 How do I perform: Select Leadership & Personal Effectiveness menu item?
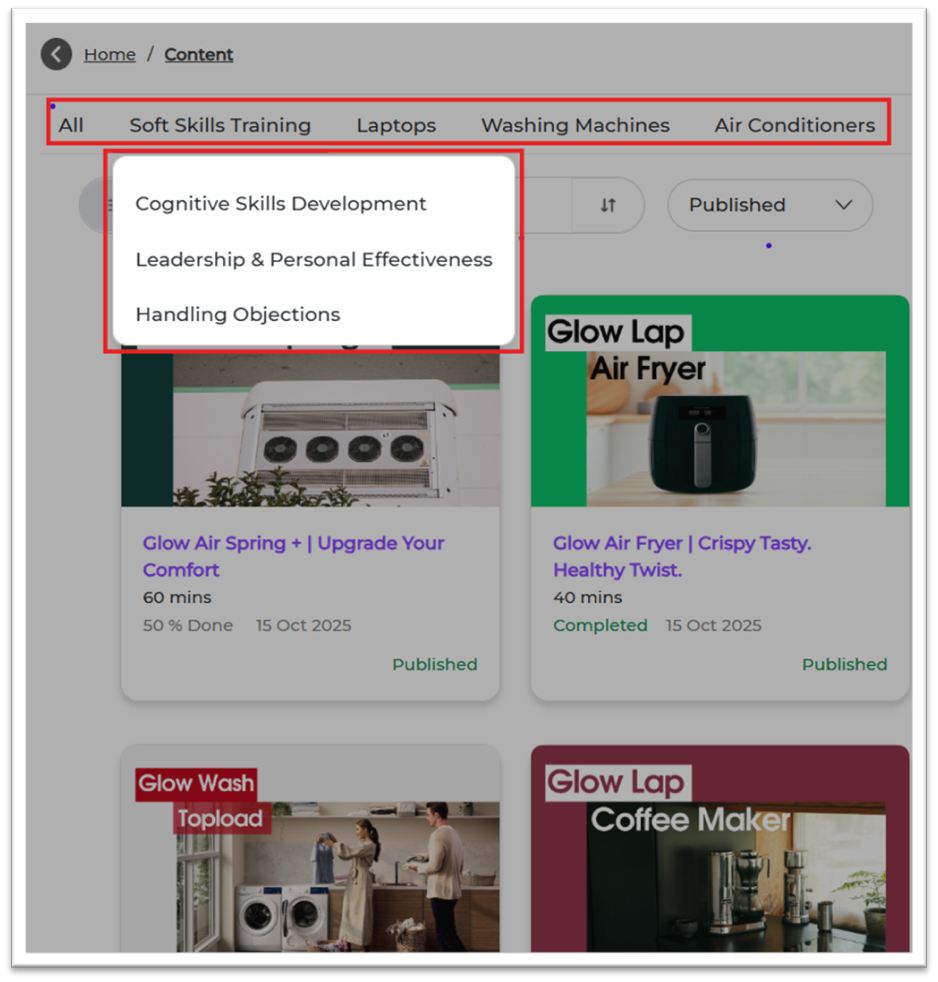pos(314,259)
